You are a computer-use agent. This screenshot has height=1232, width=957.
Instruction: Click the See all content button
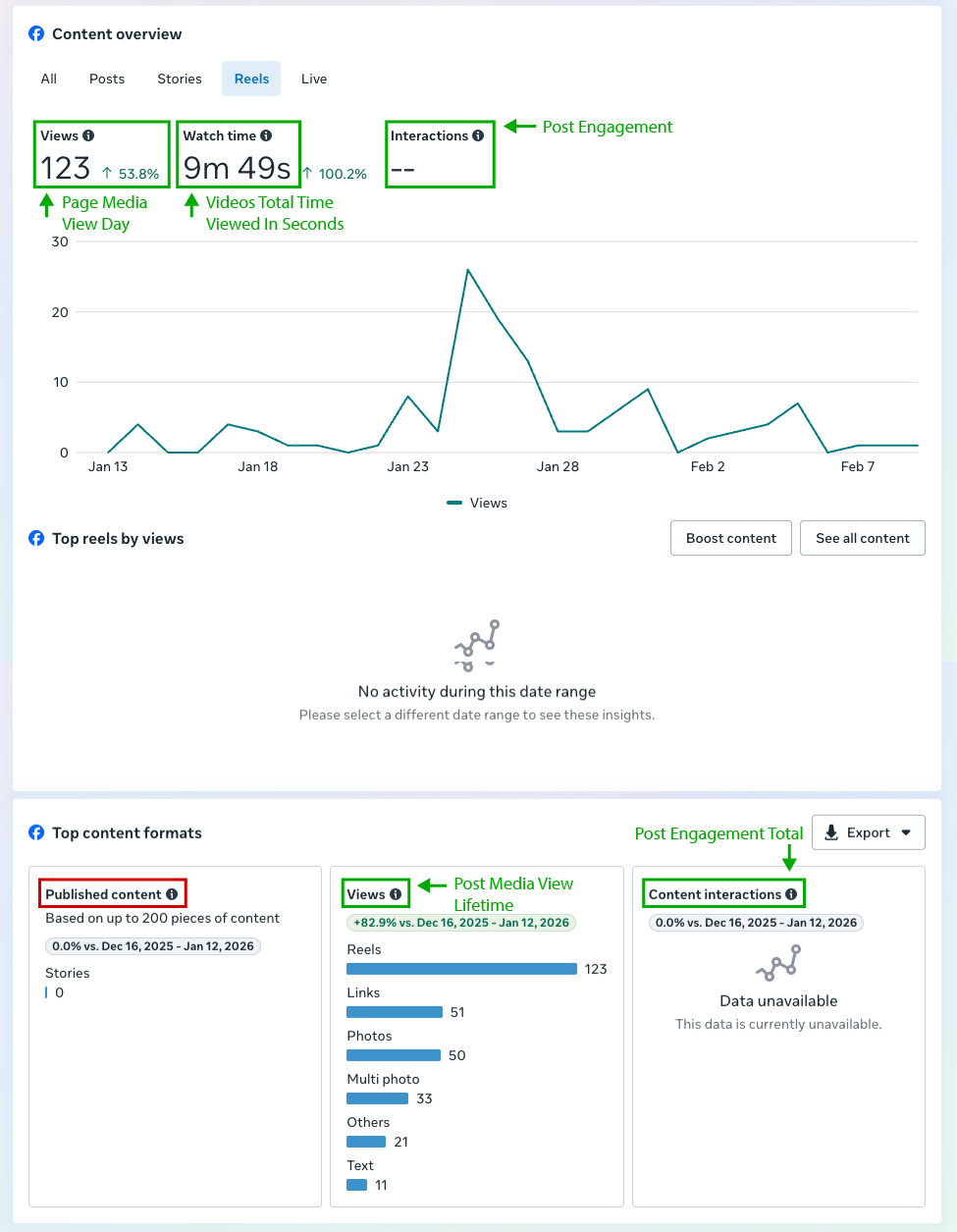tap(863, 538)
